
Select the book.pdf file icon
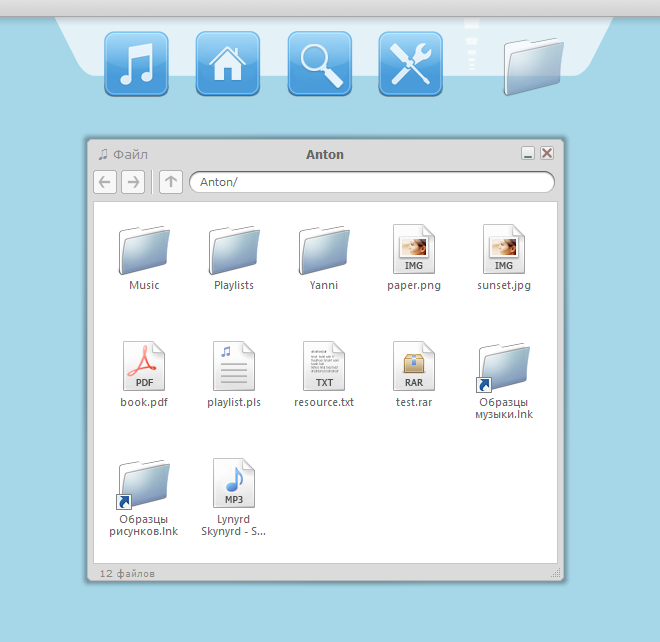tap(143, 367)
